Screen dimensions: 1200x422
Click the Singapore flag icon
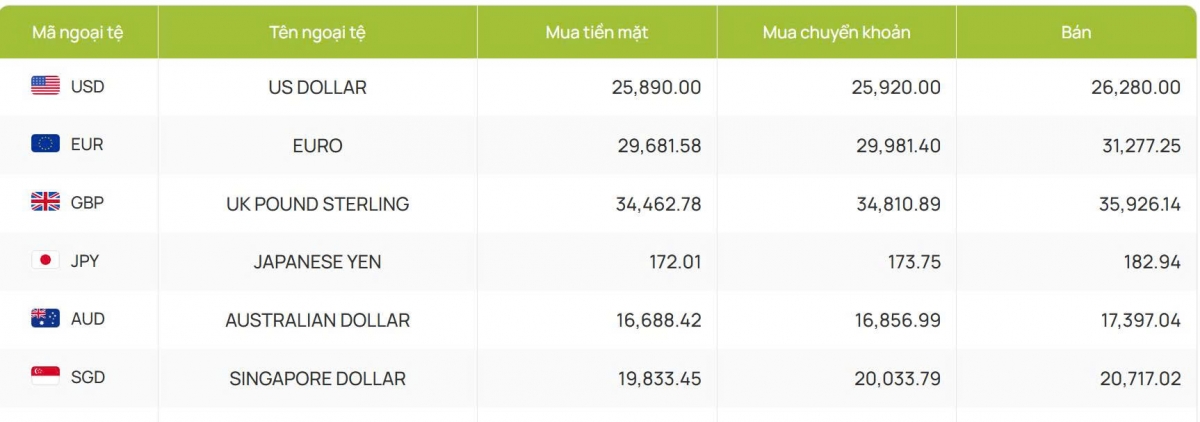[x=46, y=377]
